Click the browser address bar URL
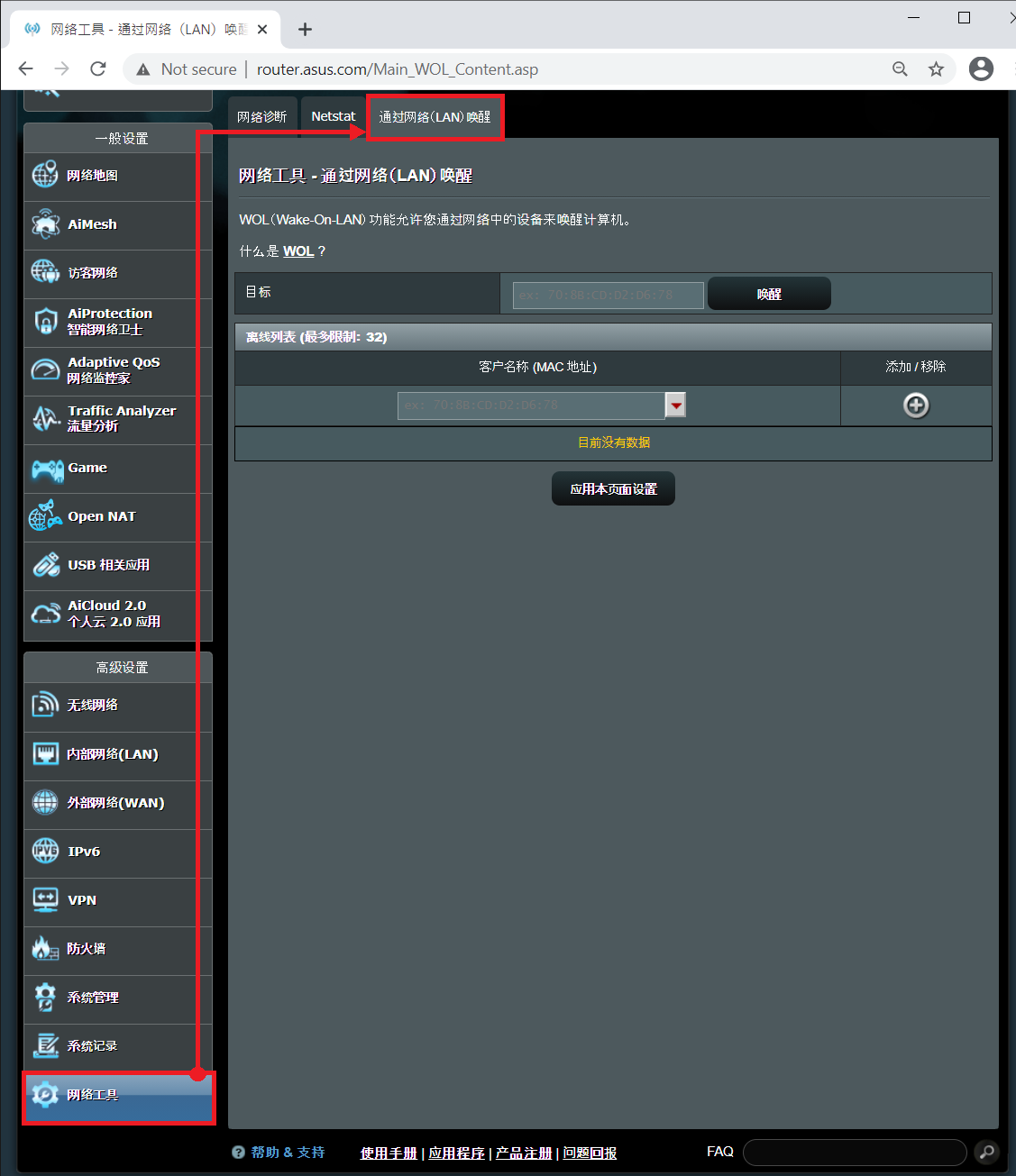The height and width of the screenshot is (1176, 1016). [x=398, y=69]
